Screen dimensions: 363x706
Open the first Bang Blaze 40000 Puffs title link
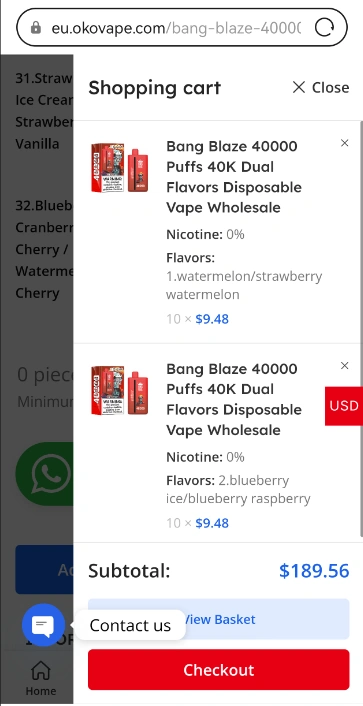[x=234, y=177]
